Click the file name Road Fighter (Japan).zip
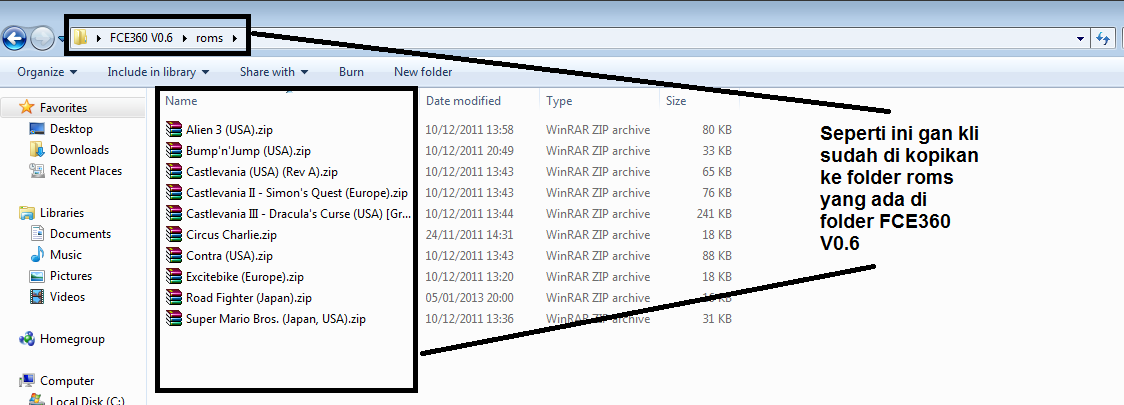The image size is (1124, 405). 249,297
